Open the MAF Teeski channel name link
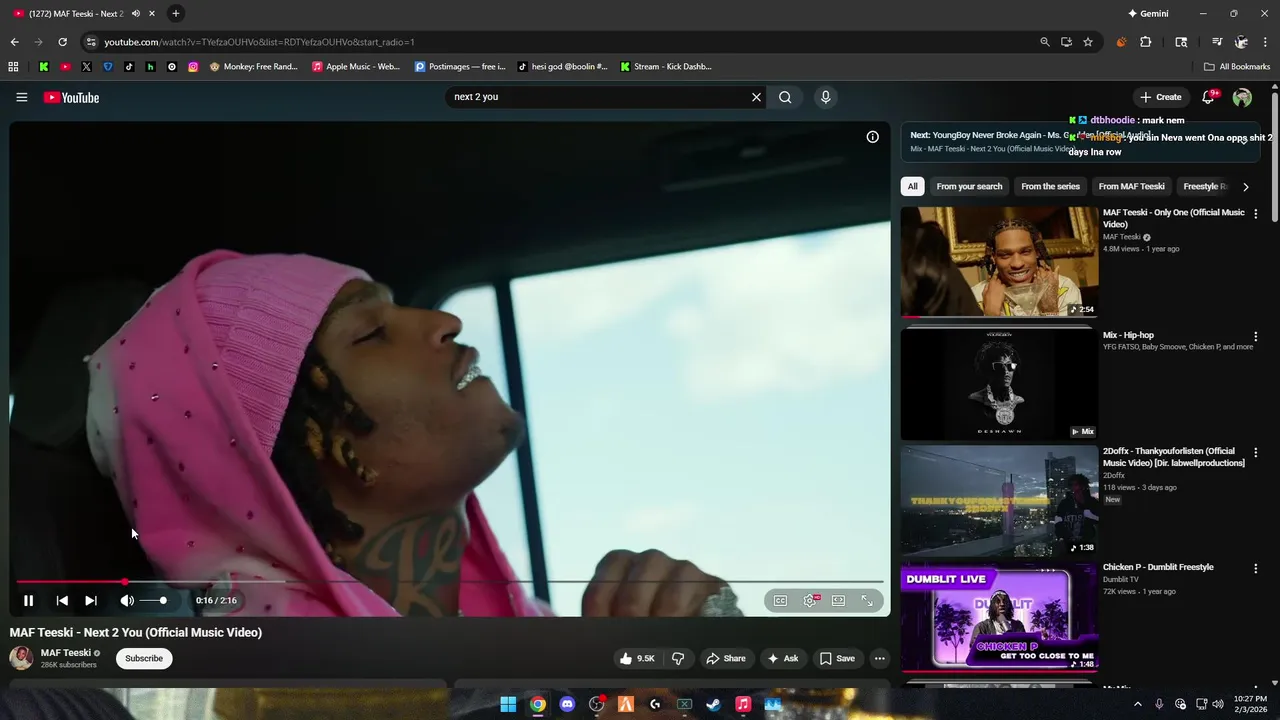Screen dimensions: 1280x720 tap(65, 652)
